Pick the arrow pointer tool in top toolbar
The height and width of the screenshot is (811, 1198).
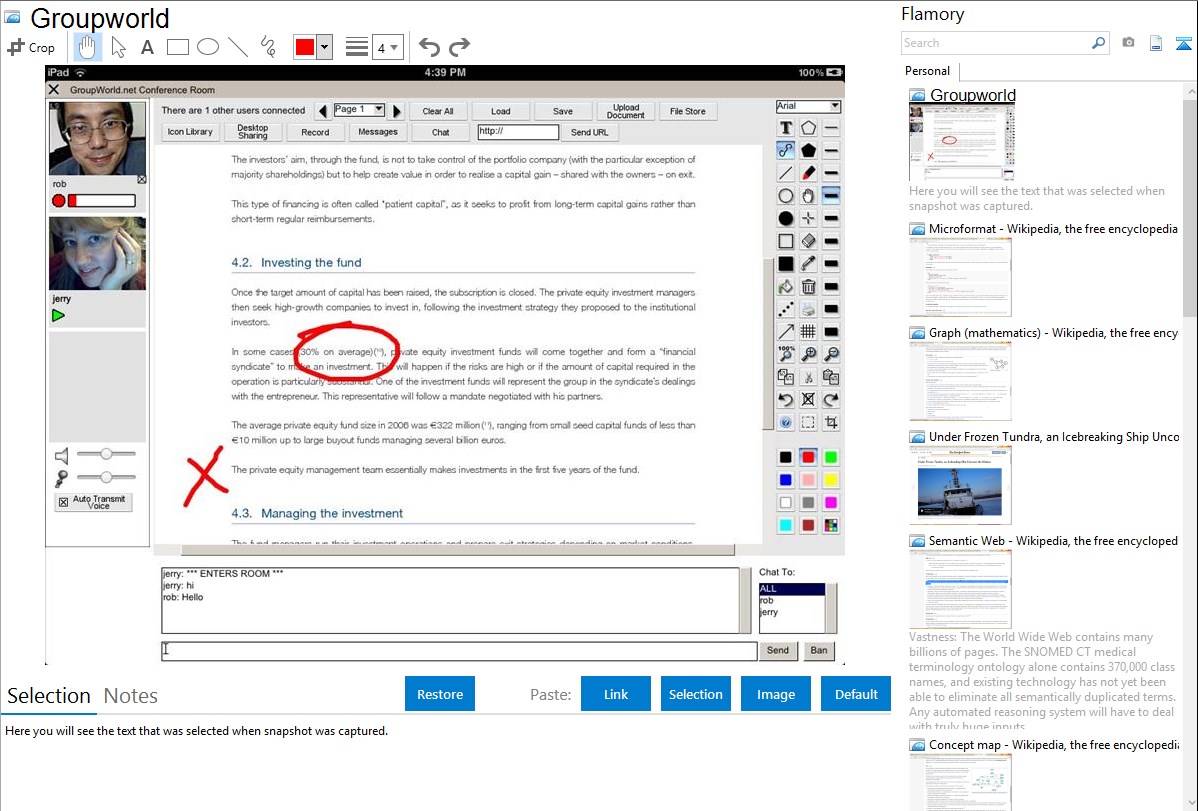118,47
